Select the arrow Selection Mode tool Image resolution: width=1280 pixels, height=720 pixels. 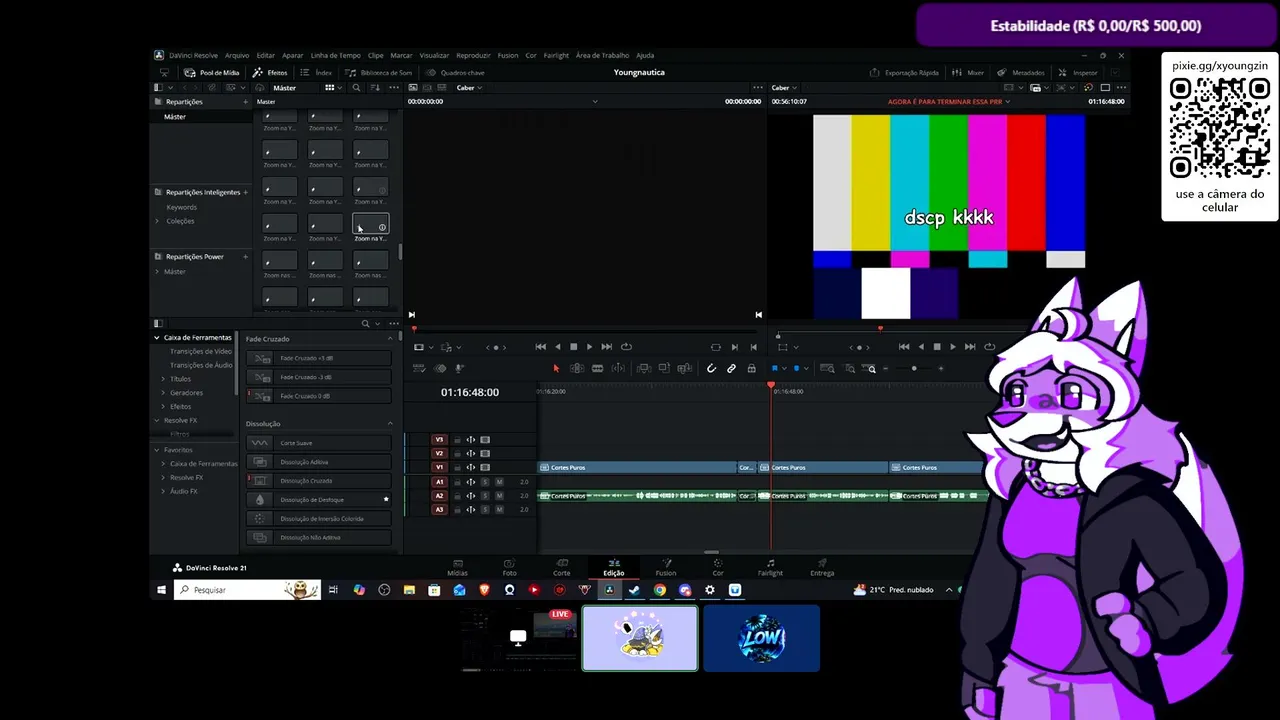(x=556, y=368)
